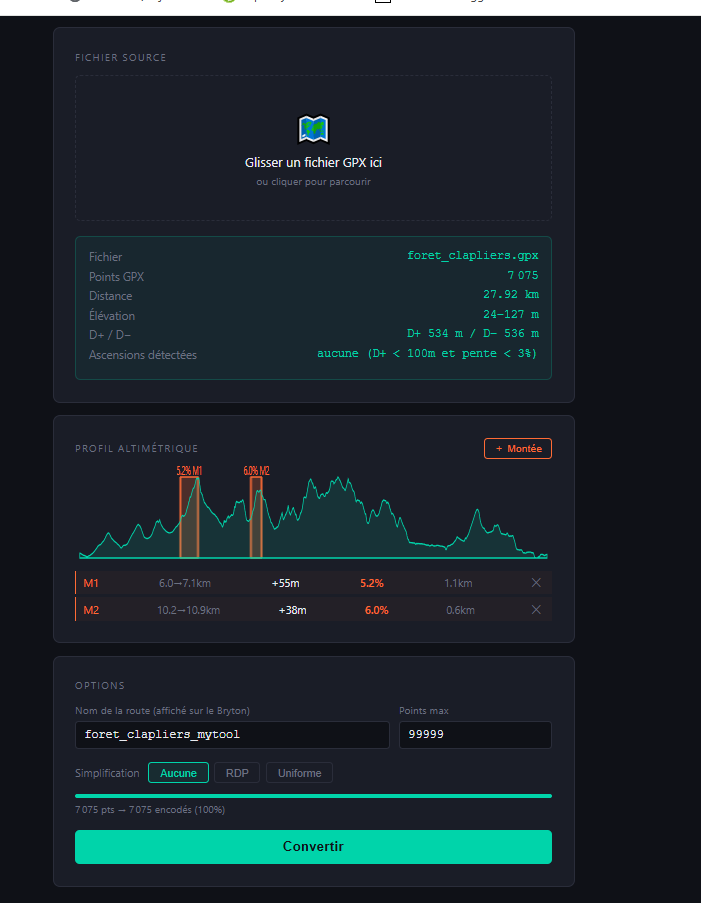Click the 5.2% M1 label above chart

pos(189,471)
